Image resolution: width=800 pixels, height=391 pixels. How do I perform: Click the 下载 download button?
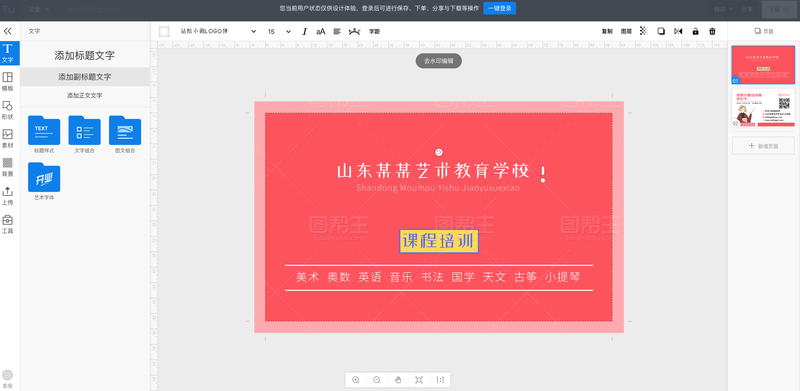(779, 9)
